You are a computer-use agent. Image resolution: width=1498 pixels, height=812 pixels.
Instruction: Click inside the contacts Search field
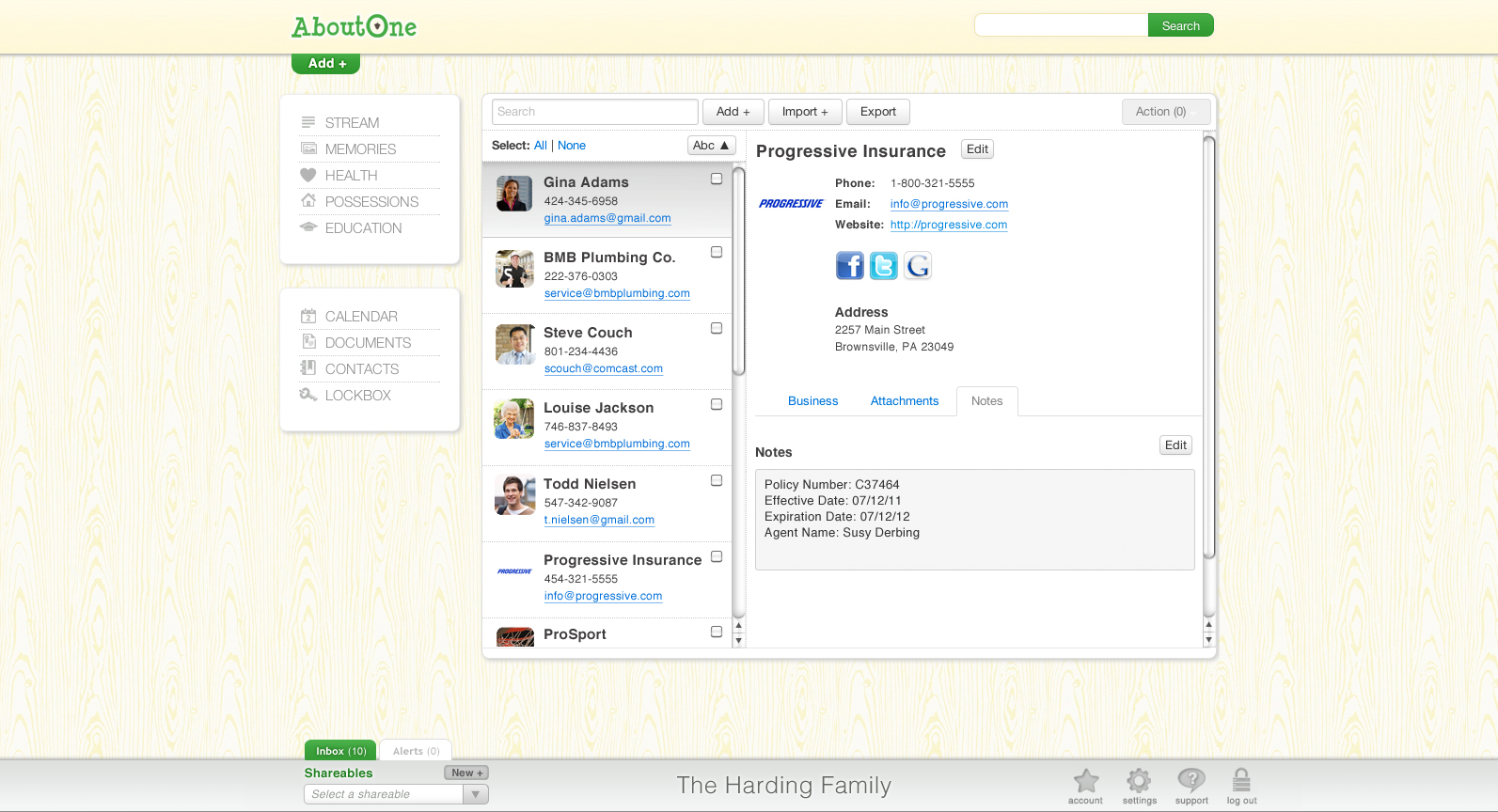click(x=595, y=112)
